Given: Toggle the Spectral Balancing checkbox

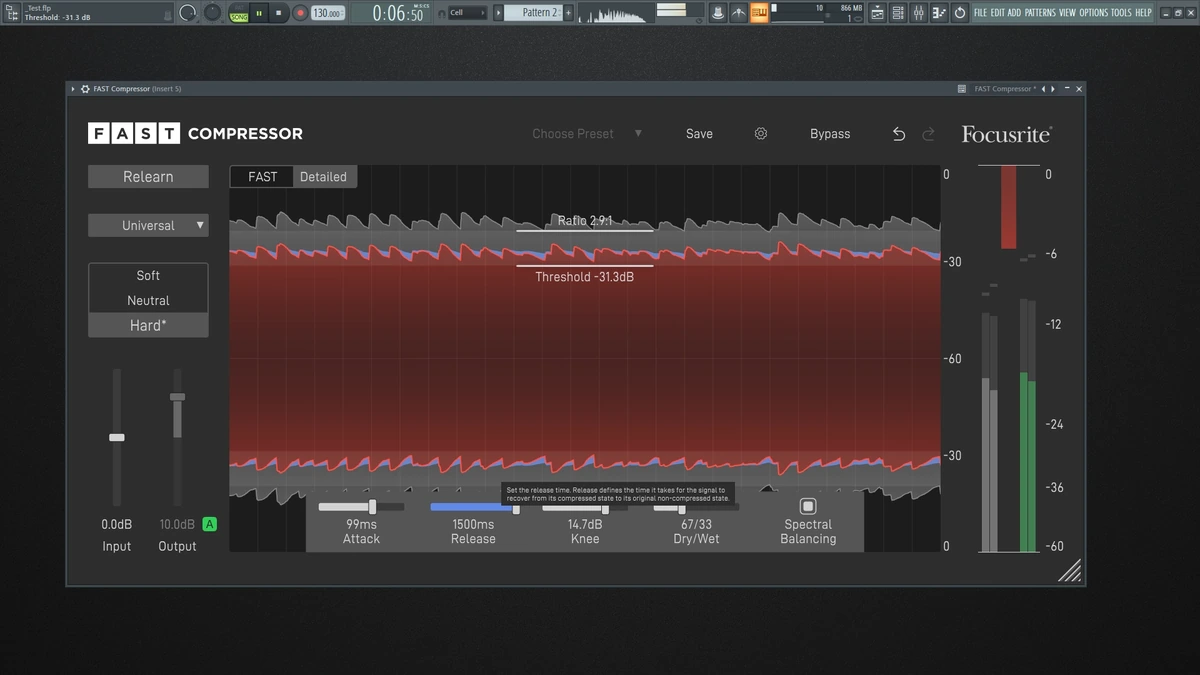Looking at the screenshot, I should coord(808,506).
